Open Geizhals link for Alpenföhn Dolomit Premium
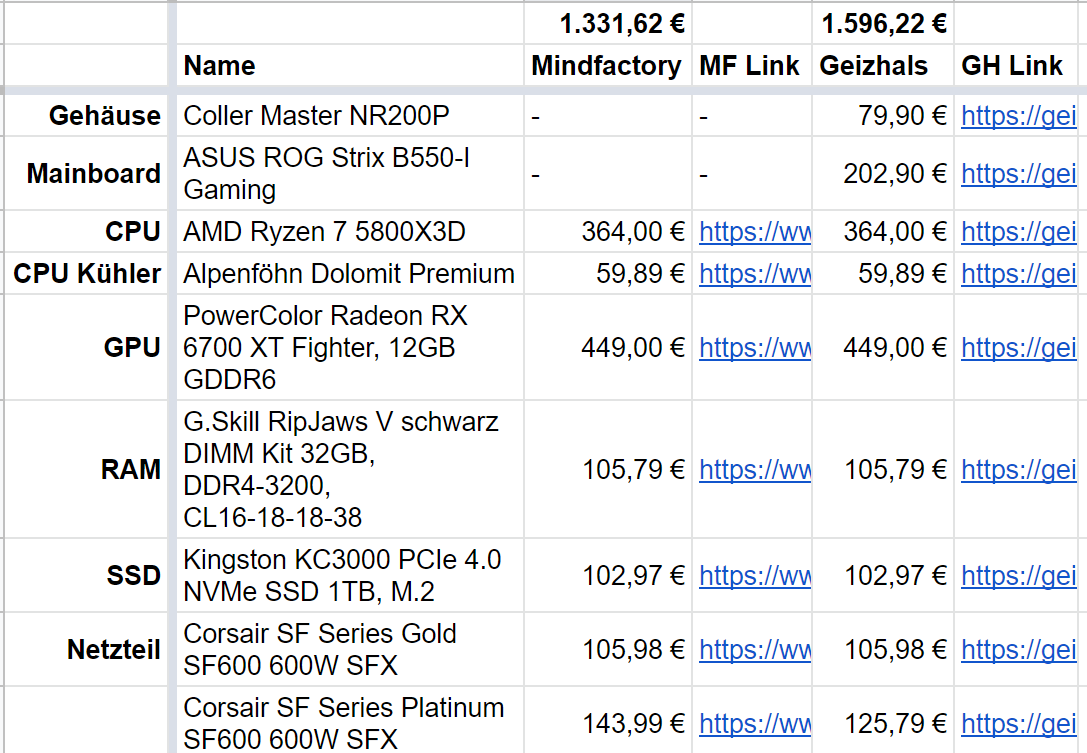The height and width of the screenshot is (753, 1087). [1018, 274]
